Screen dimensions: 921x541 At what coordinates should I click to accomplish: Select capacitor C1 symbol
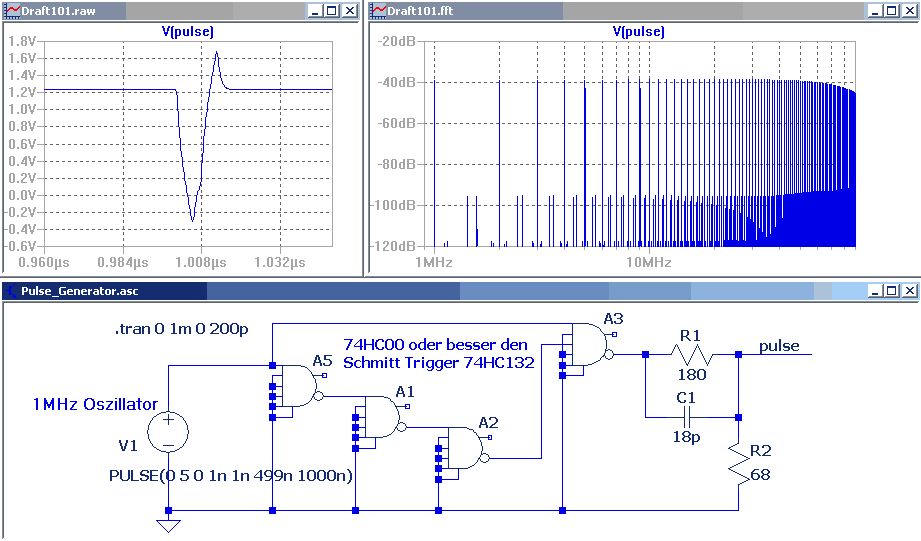click(687, 418)
